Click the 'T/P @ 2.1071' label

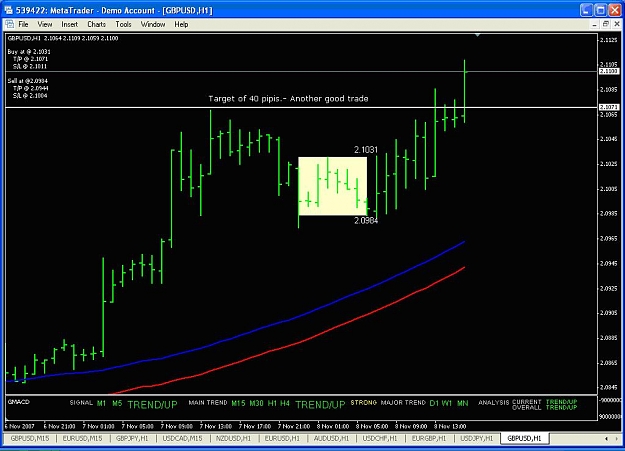click(x=30, y=59)
